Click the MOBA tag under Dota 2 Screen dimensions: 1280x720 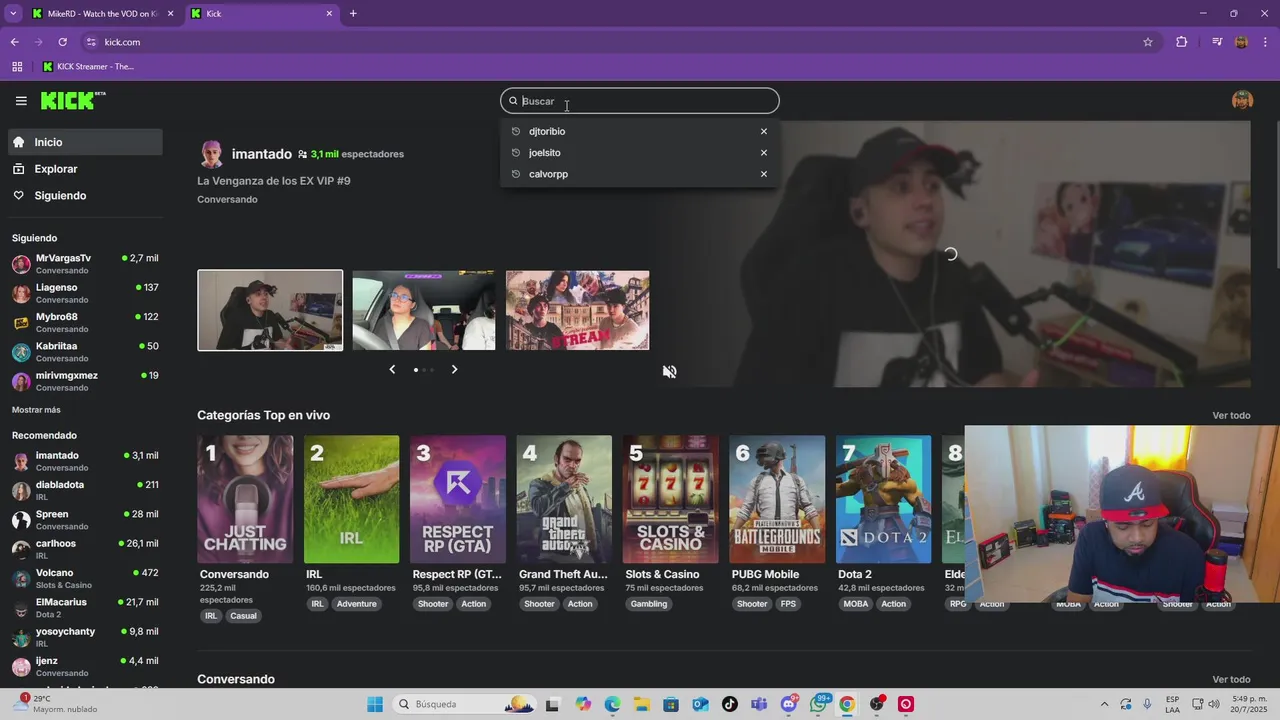856,604
